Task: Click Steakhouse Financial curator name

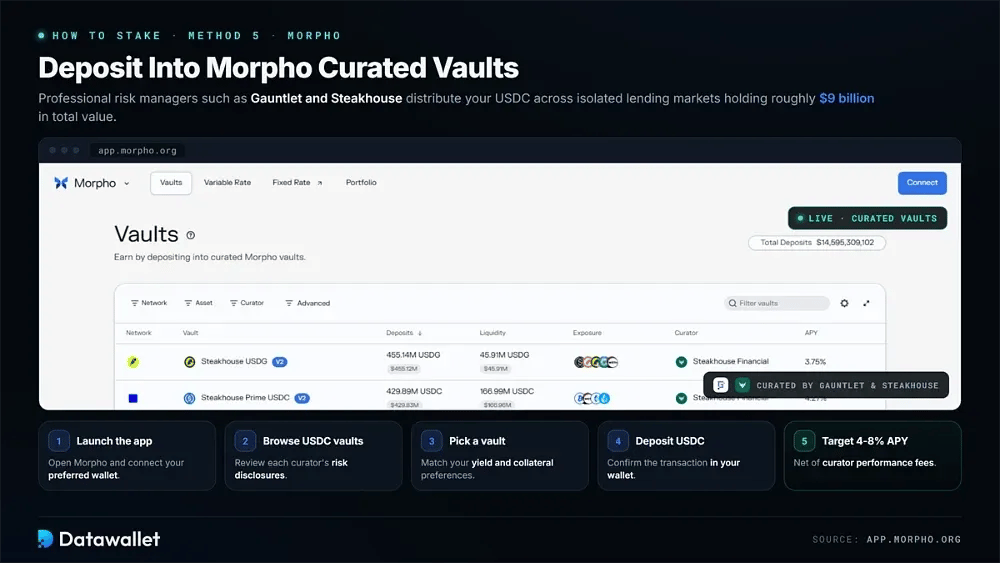Action: tap(731, 361)
